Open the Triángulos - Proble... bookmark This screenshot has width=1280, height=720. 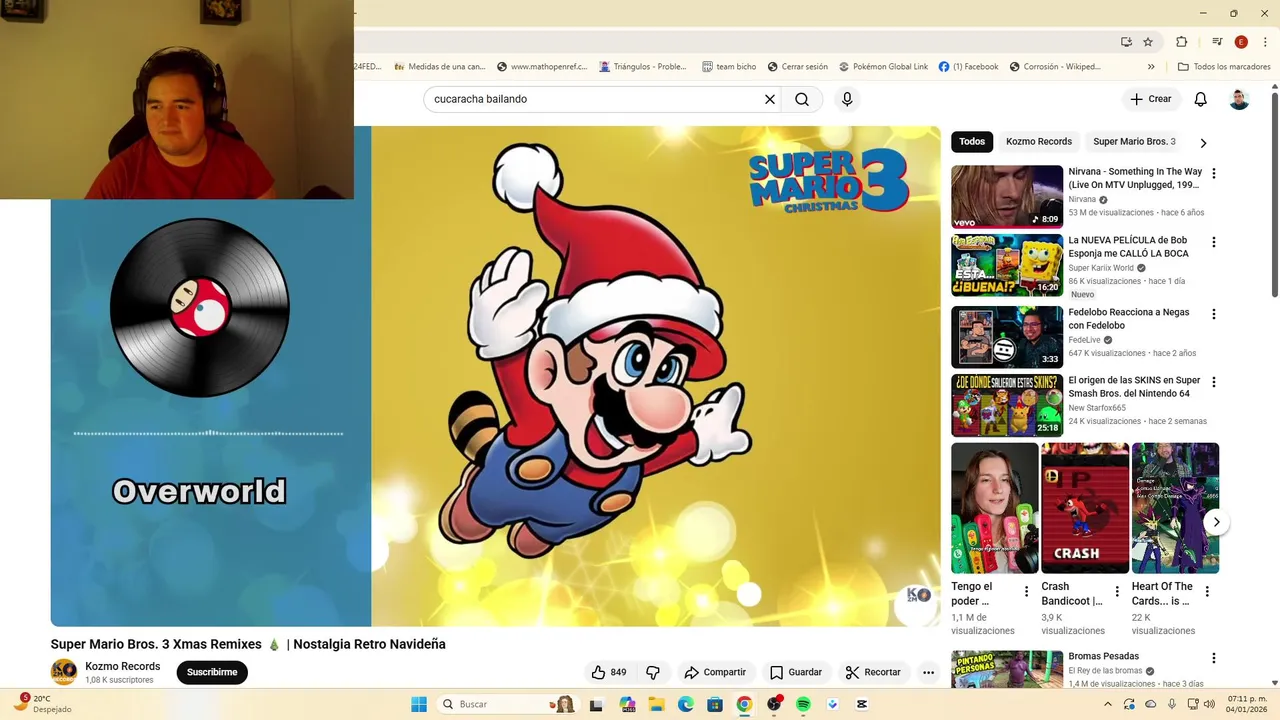pos(643,67)
